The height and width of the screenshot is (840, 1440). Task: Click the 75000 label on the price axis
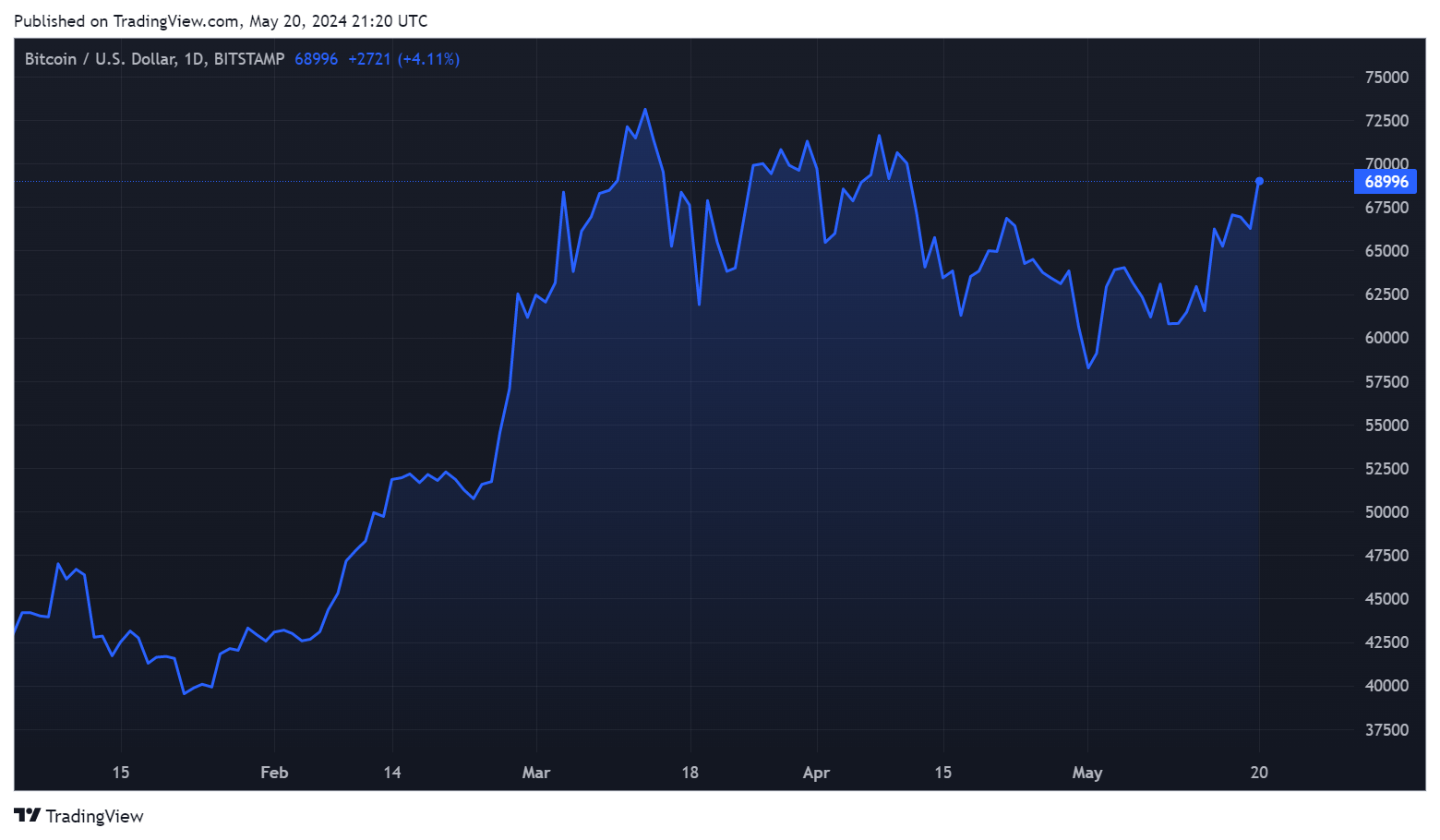coord(1386,78)
